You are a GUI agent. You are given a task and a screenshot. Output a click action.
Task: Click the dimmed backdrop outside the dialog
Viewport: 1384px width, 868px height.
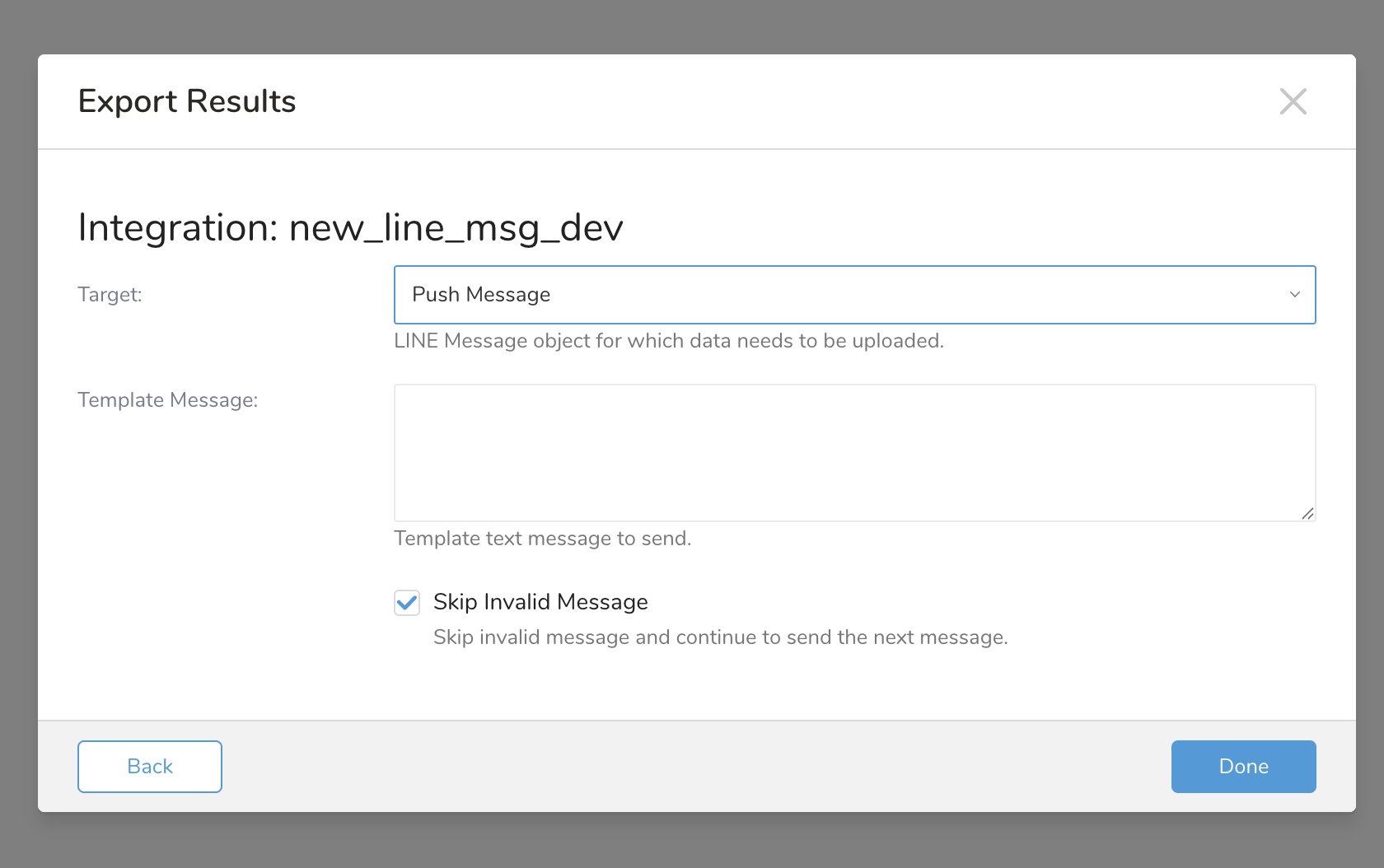click(692, 842)
